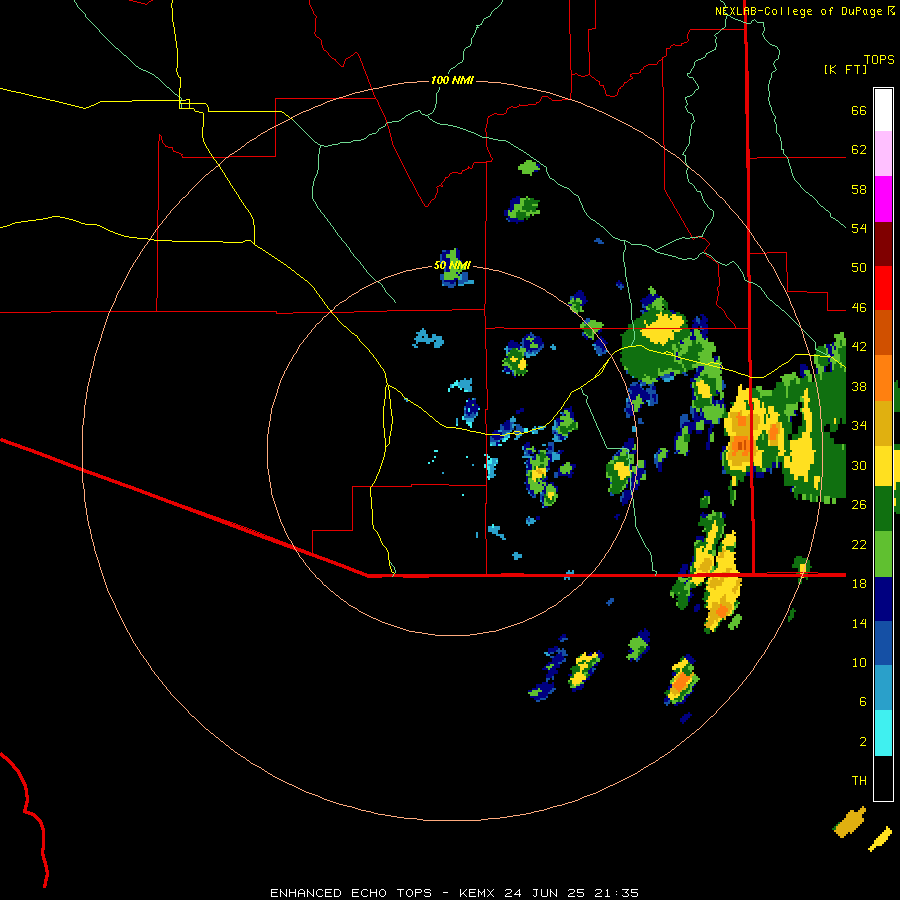Click the 58 value on legend scale
The height and width of the screenshot is (900, 900).
[x=859, y=189]
